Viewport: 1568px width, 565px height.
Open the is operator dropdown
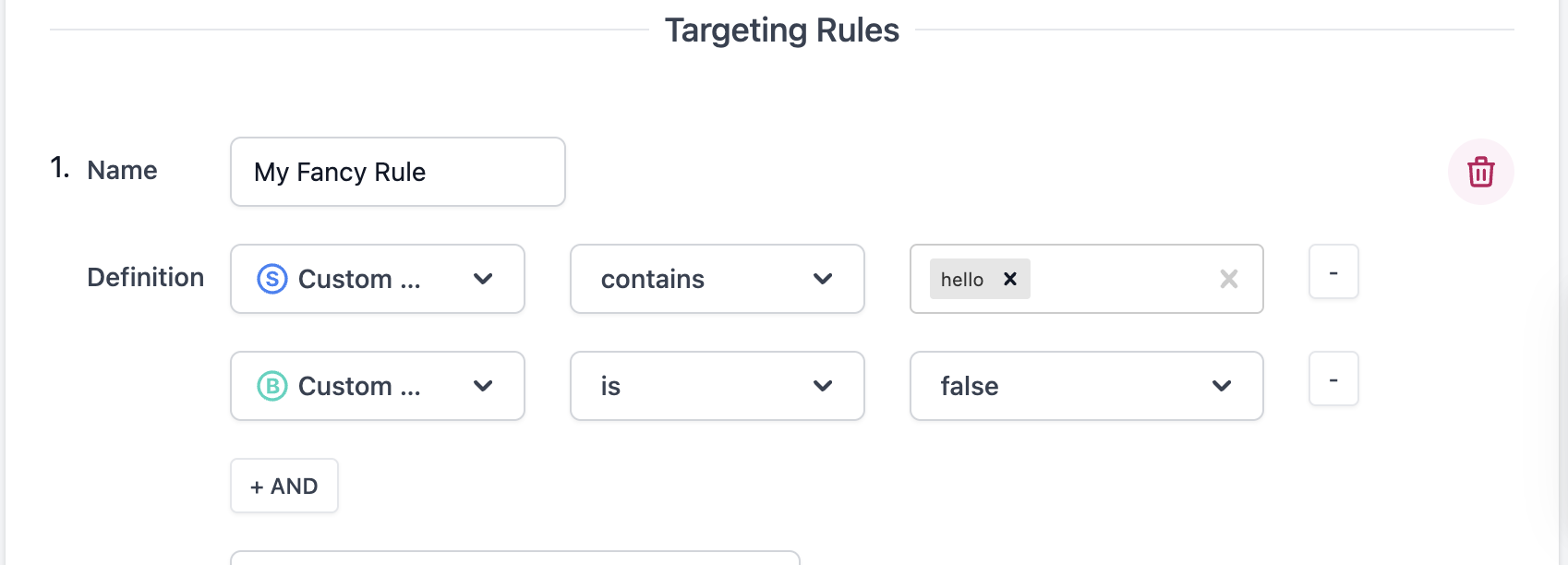[x=717, y=386]
